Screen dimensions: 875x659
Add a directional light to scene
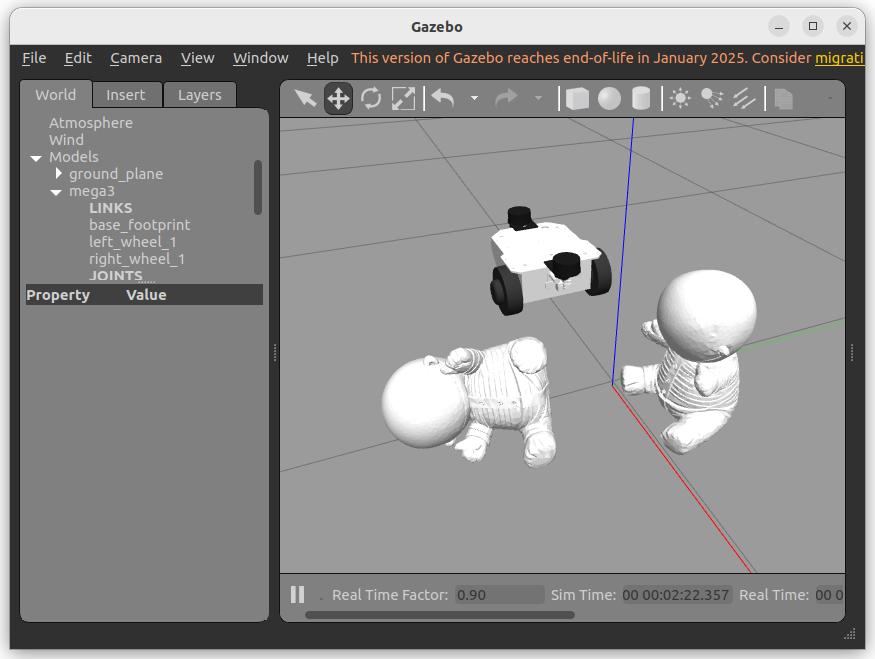(x=744, y=98)
